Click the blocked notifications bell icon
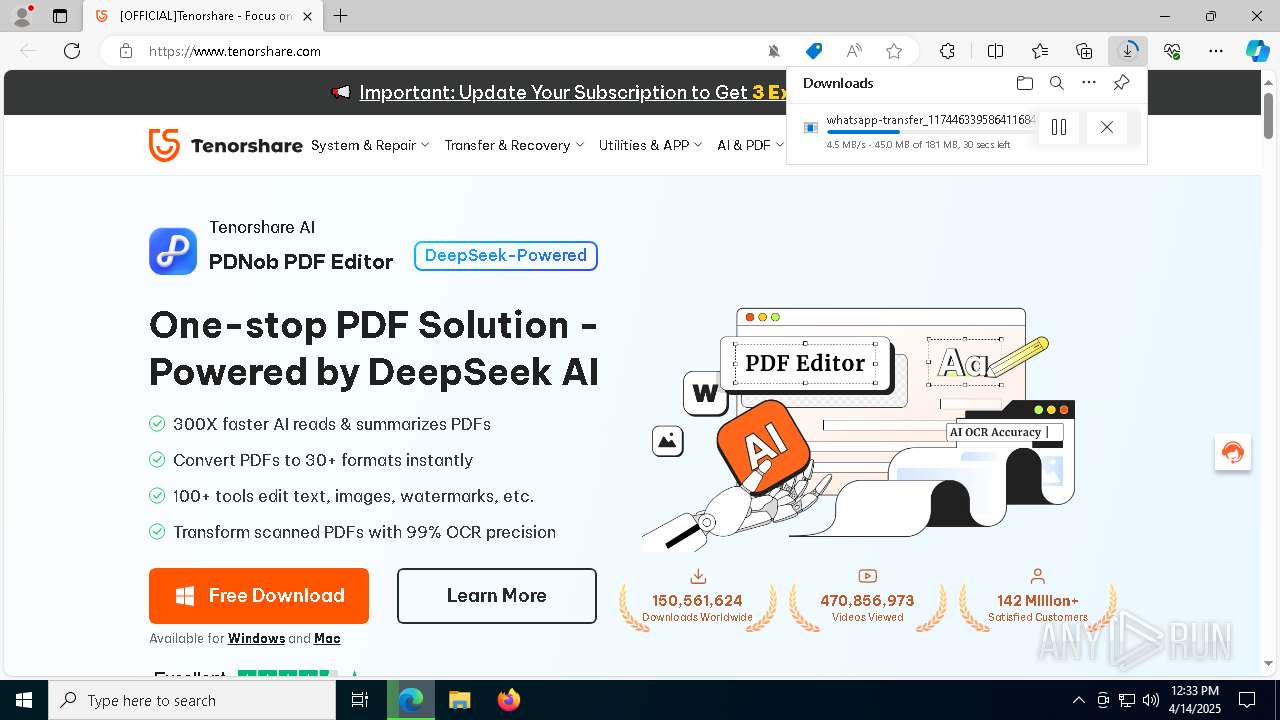 coord(773,51)
